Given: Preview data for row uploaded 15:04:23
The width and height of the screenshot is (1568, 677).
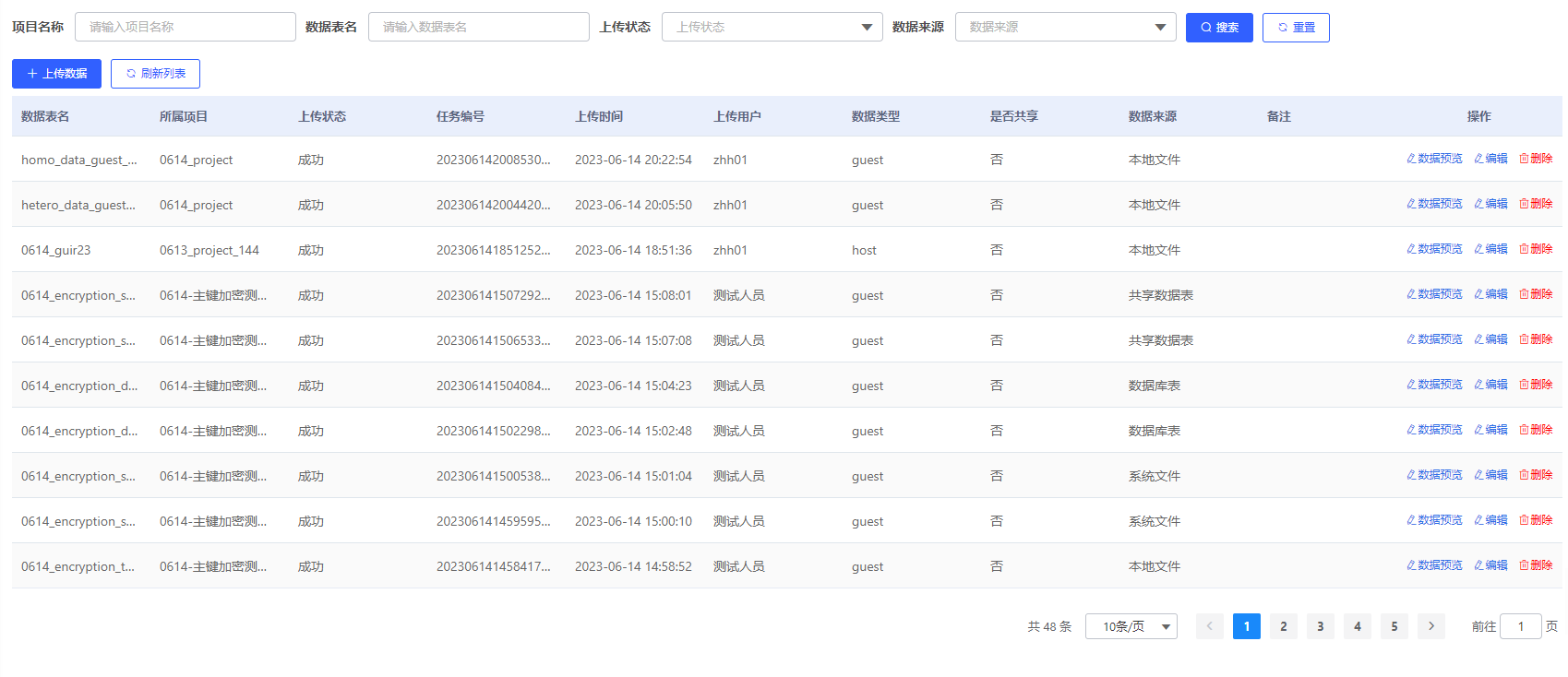Looking at the screenshot, I should pos(1434,385).
